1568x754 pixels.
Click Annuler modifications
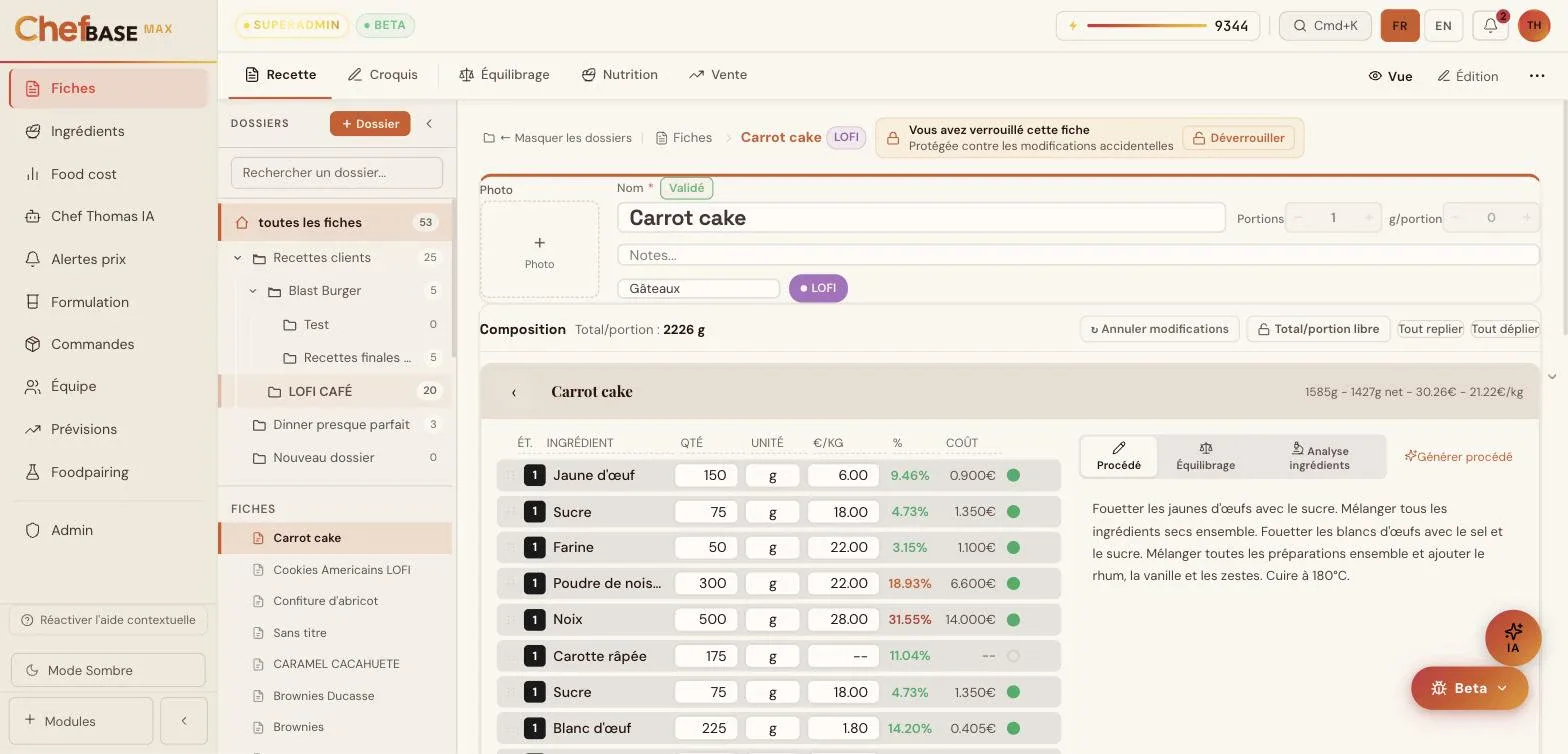[x=1159, y=329]
